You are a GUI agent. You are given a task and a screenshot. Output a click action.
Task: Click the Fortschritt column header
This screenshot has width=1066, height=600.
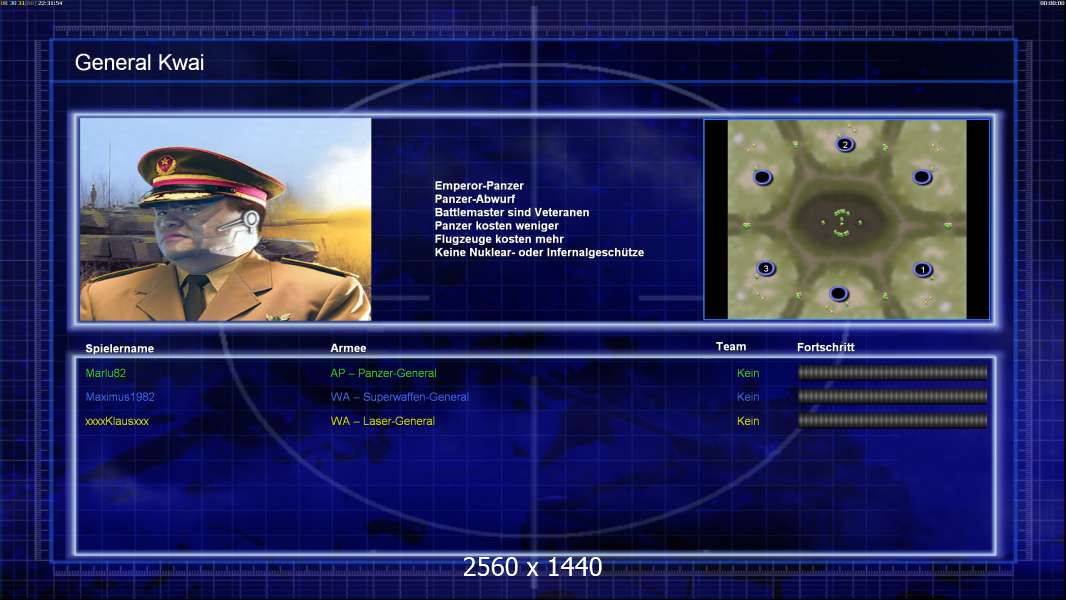tap(825, 347)
